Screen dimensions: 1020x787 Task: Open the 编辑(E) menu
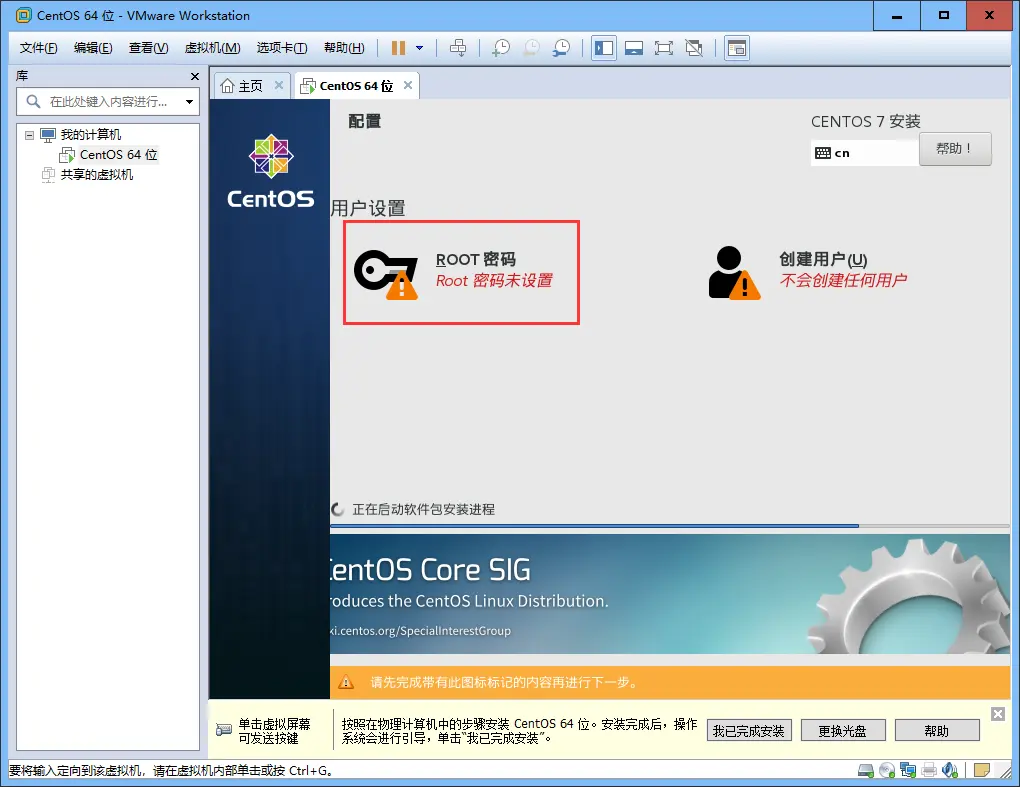point(93,48)
